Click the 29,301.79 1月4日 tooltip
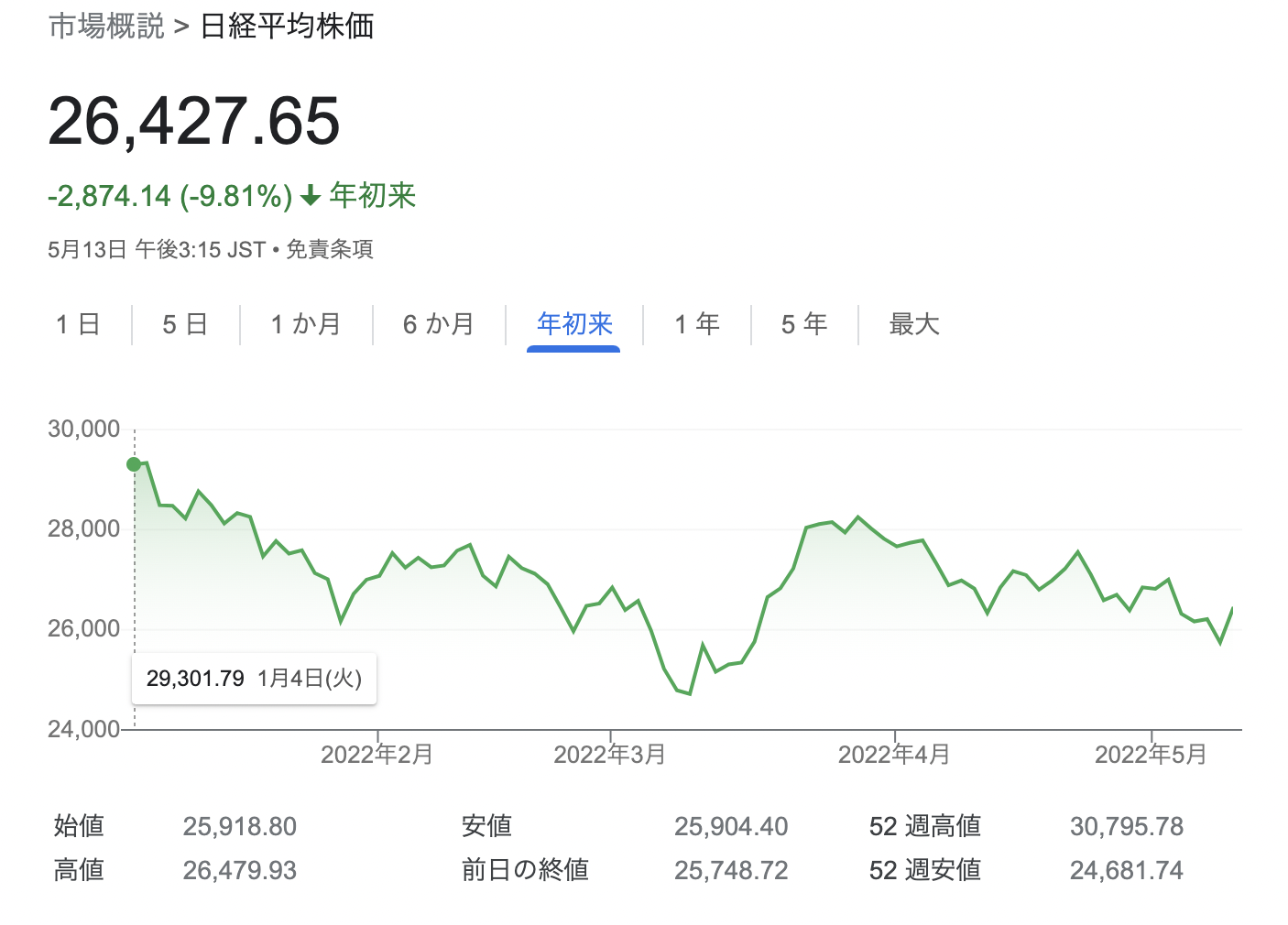This screenshot has height=925, width=1288. [255, 679]
